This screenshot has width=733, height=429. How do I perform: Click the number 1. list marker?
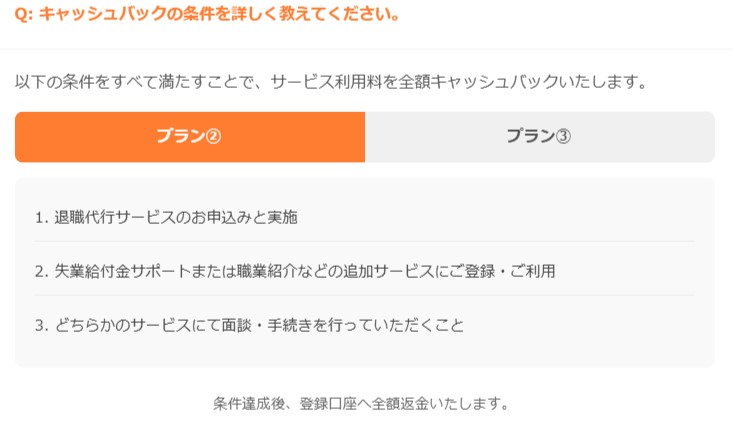[42, 218]
